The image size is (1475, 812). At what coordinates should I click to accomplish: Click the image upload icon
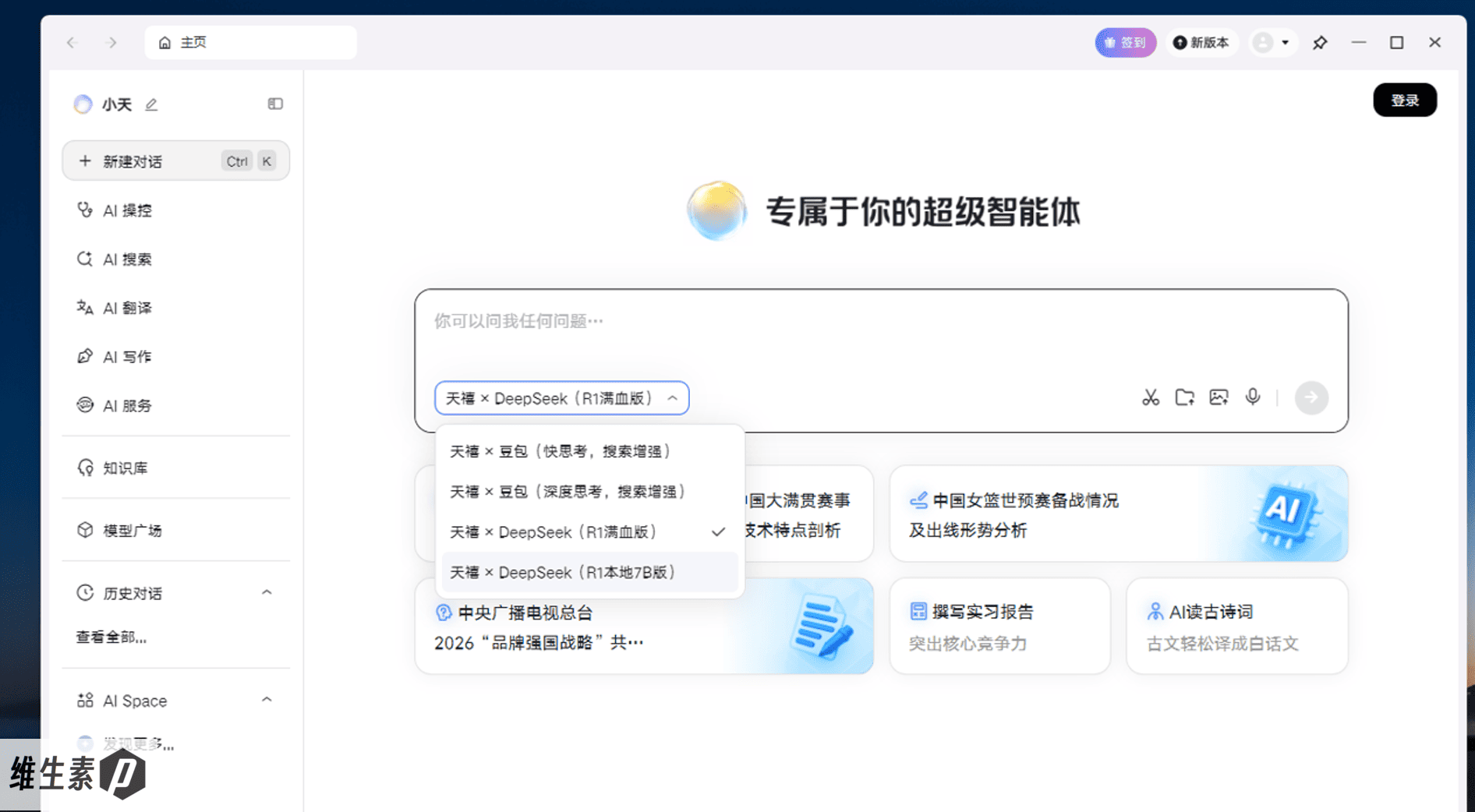1219,397
